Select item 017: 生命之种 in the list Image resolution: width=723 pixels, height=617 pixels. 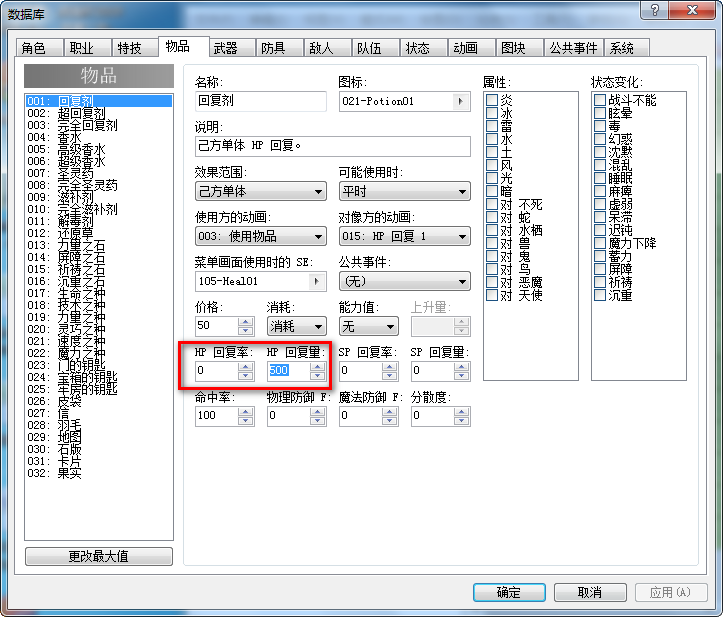click(99, 293)
